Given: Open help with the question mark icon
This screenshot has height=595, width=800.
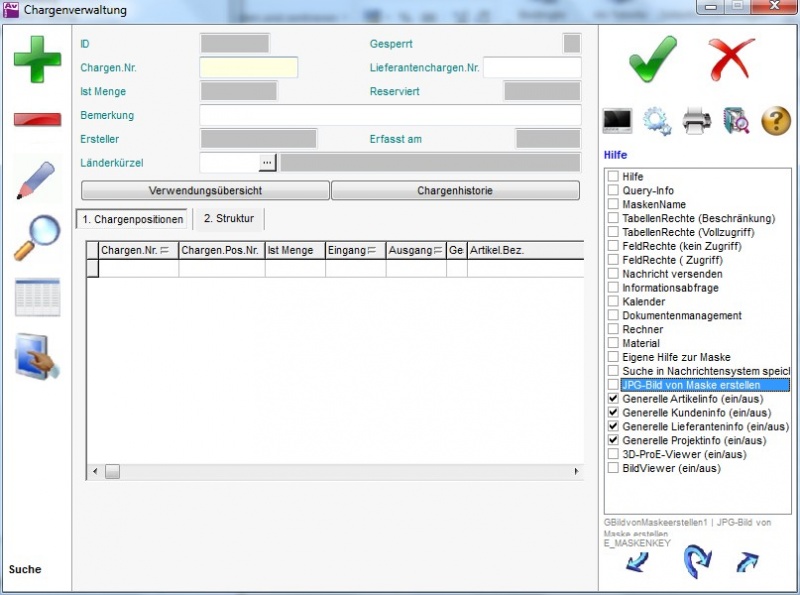Looking at the screenshot, I should click(x=776, y=121).
